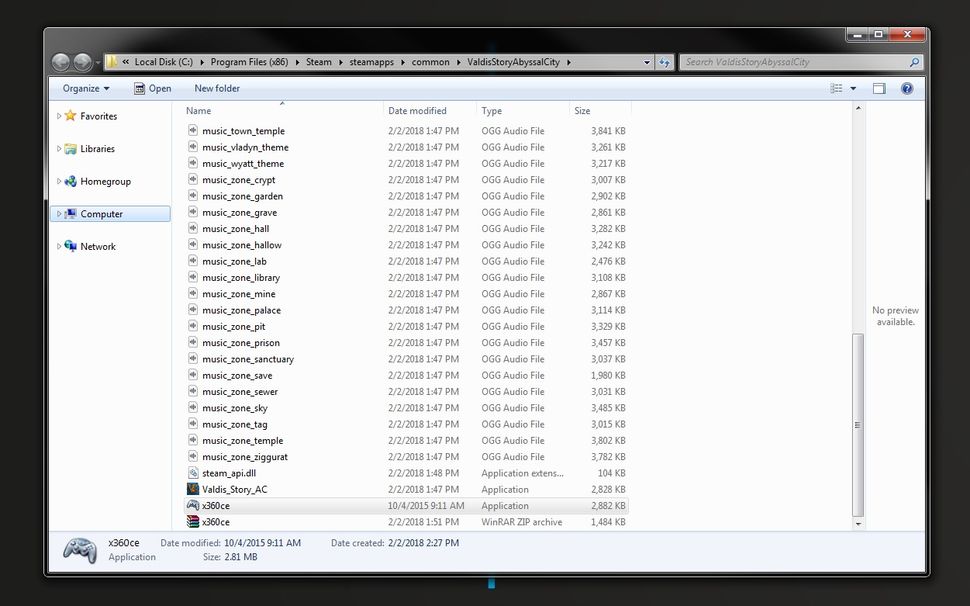Select the music_zone_sewer file
The width and height of the screenshot is (970, 606).
(x=240, y=391)
